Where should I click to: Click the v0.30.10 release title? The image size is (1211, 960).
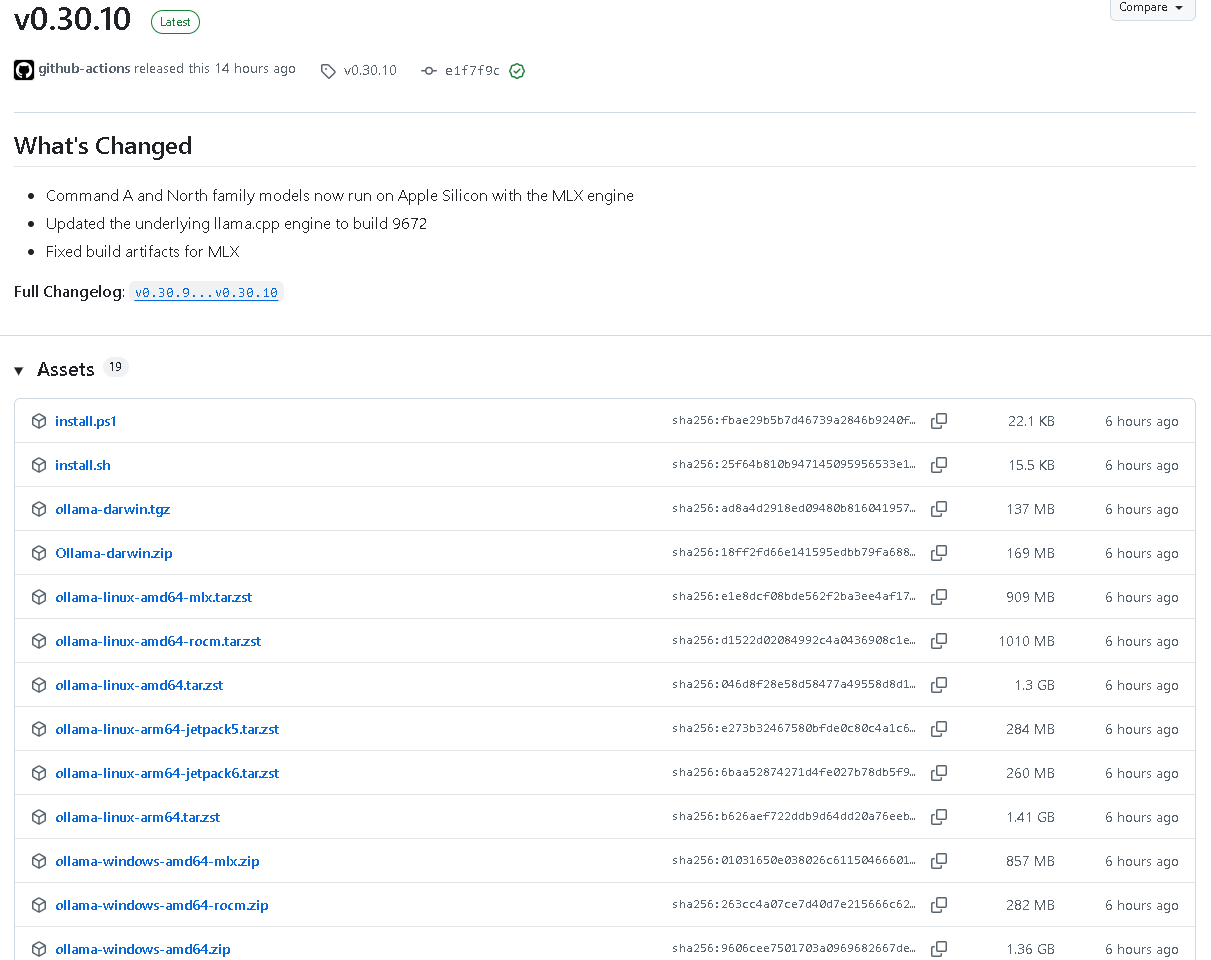coord(73,20)
